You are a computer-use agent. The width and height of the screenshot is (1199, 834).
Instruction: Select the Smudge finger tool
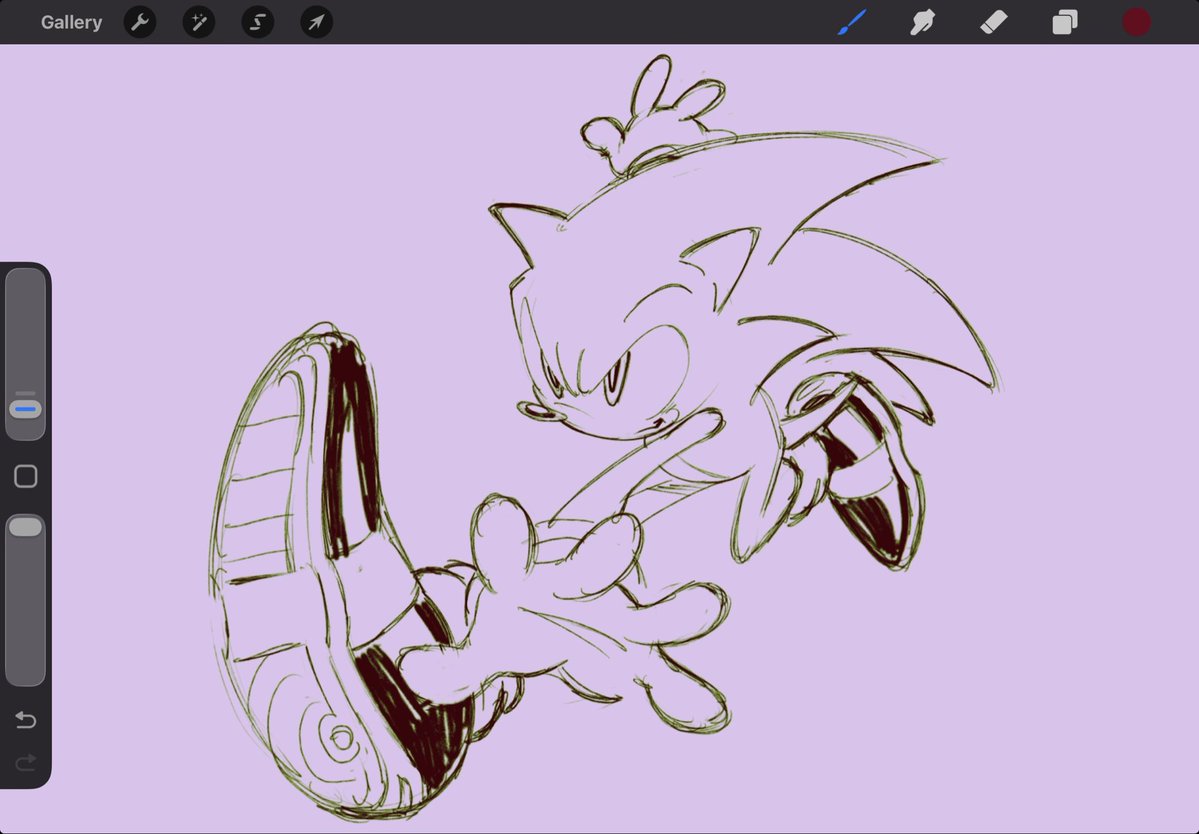point(923,22)
